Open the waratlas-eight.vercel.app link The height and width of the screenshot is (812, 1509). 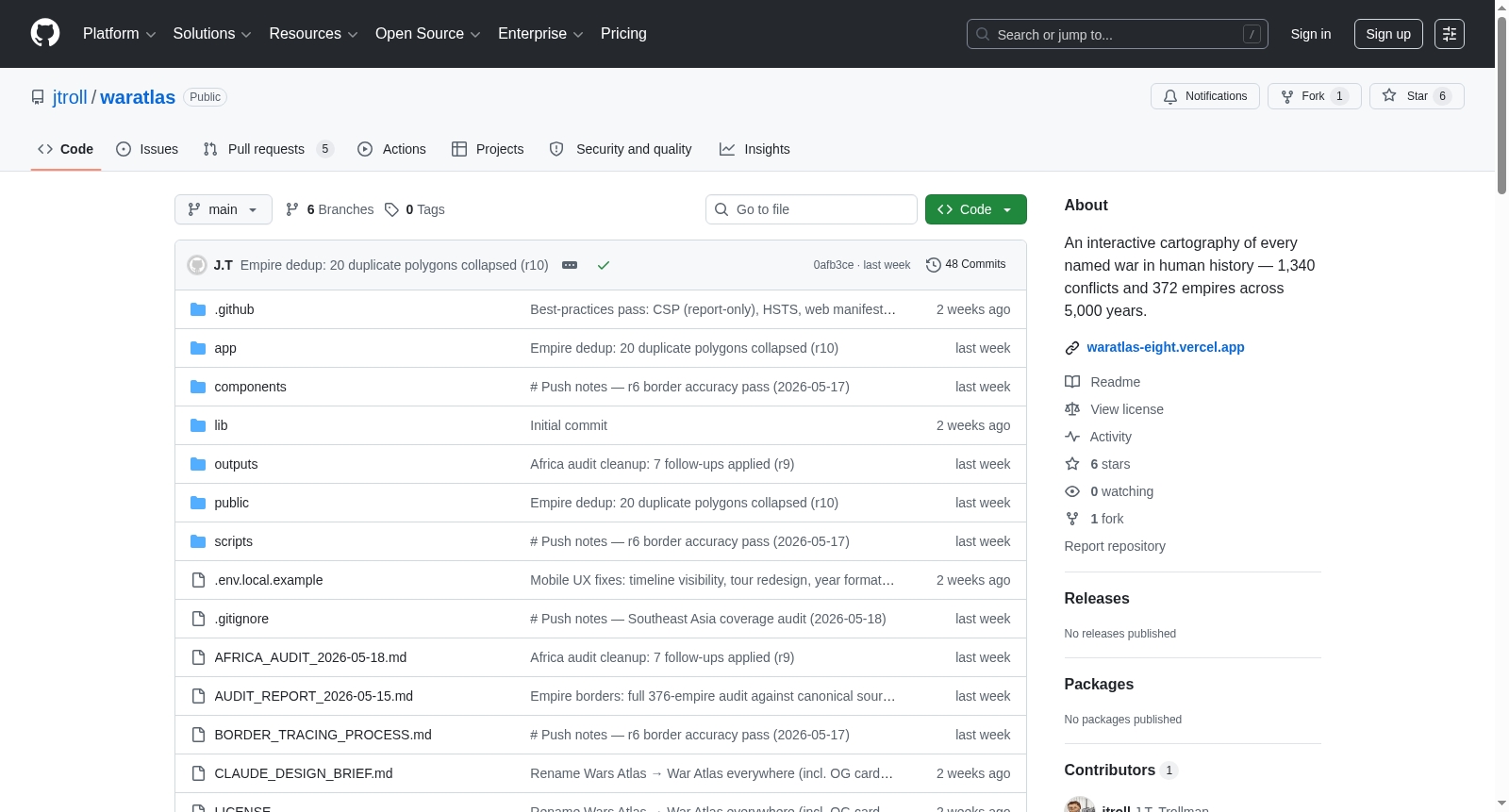(x=1166, y=347)
